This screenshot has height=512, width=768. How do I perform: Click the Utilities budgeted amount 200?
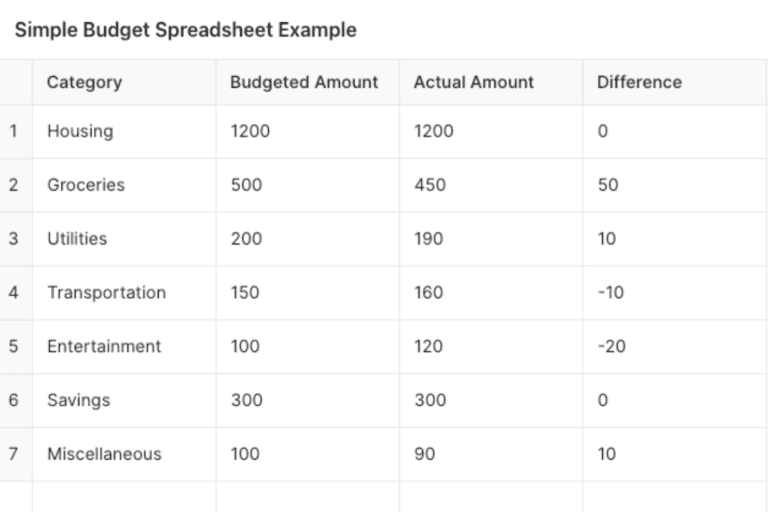click(x=246, y=239)
